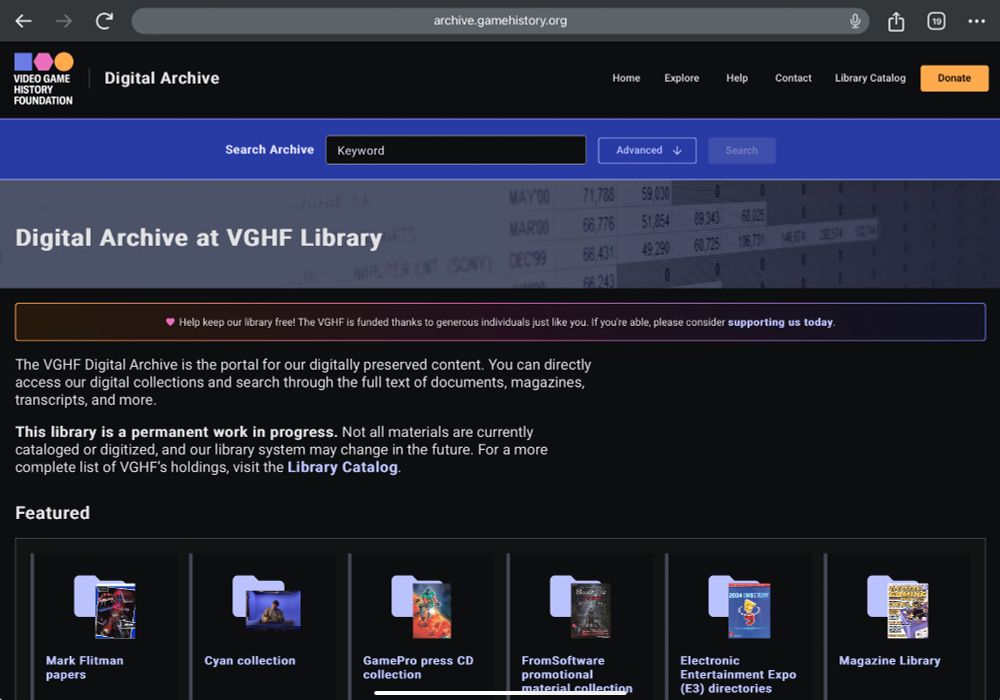Open the Cyan collection folder icon
The width and height of the screenshot is (1000, 700).
point(267,601)
